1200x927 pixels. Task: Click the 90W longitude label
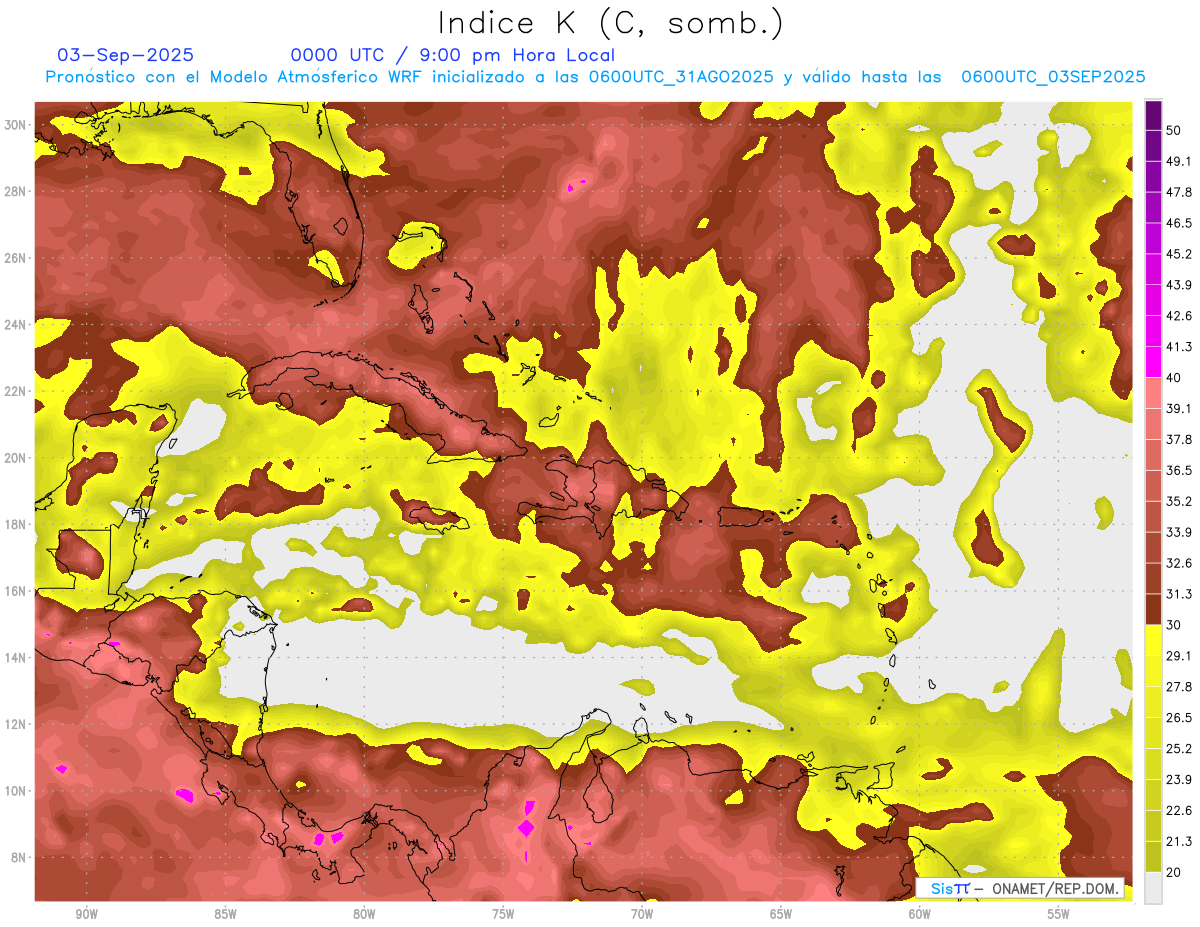pos(87,914)
